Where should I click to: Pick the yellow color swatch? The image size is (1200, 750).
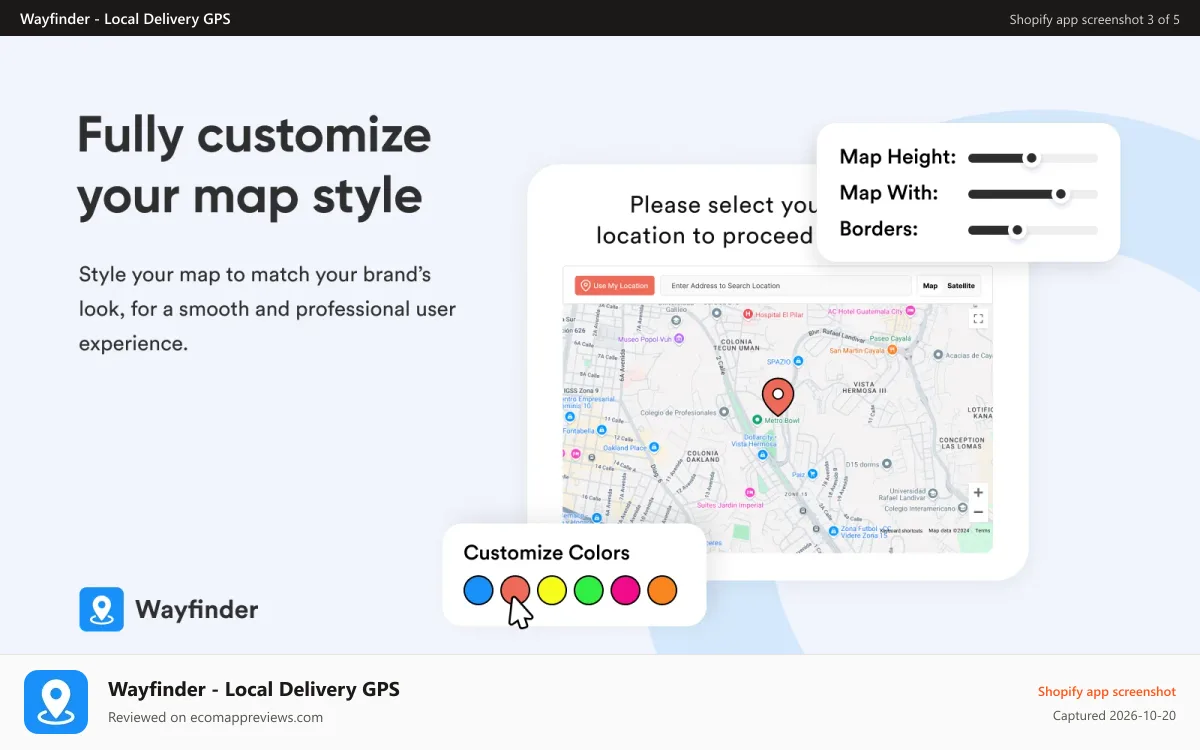(x=552, y=590)
